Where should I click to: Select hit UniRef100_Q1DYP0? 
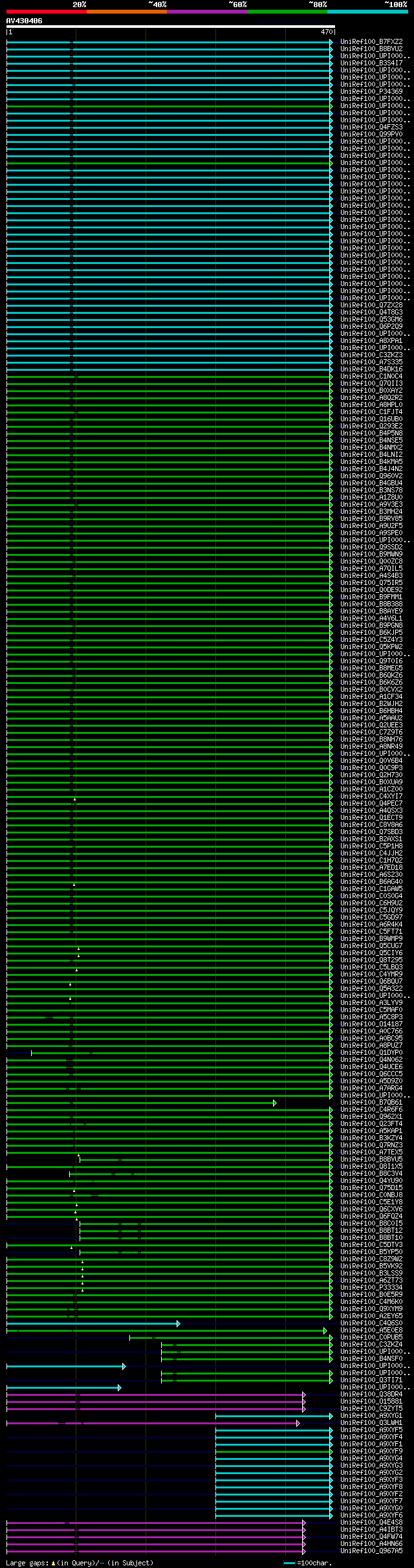(371, 1052)
